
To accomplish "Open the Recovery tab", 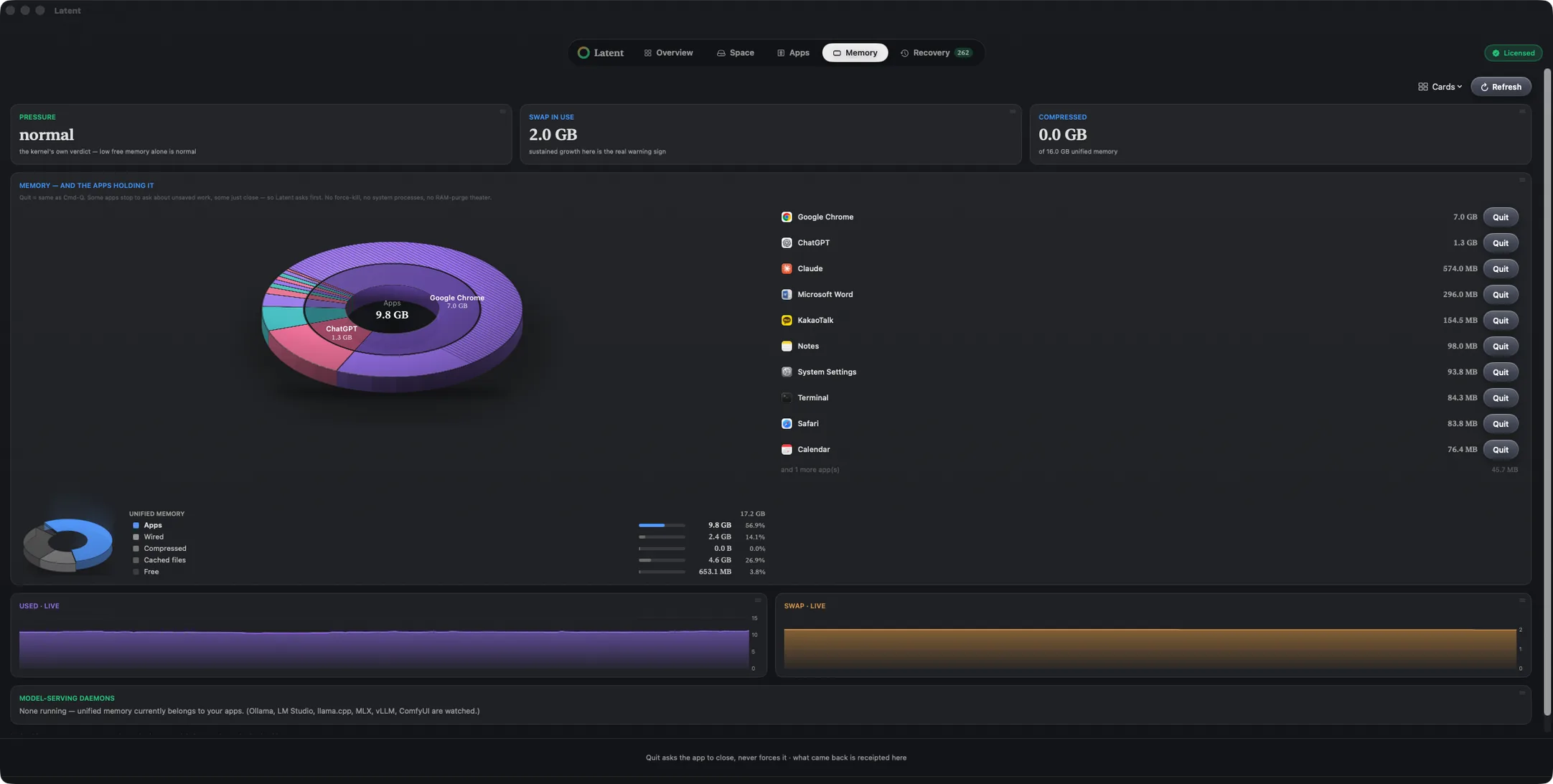I will click(x=936, y=53).
